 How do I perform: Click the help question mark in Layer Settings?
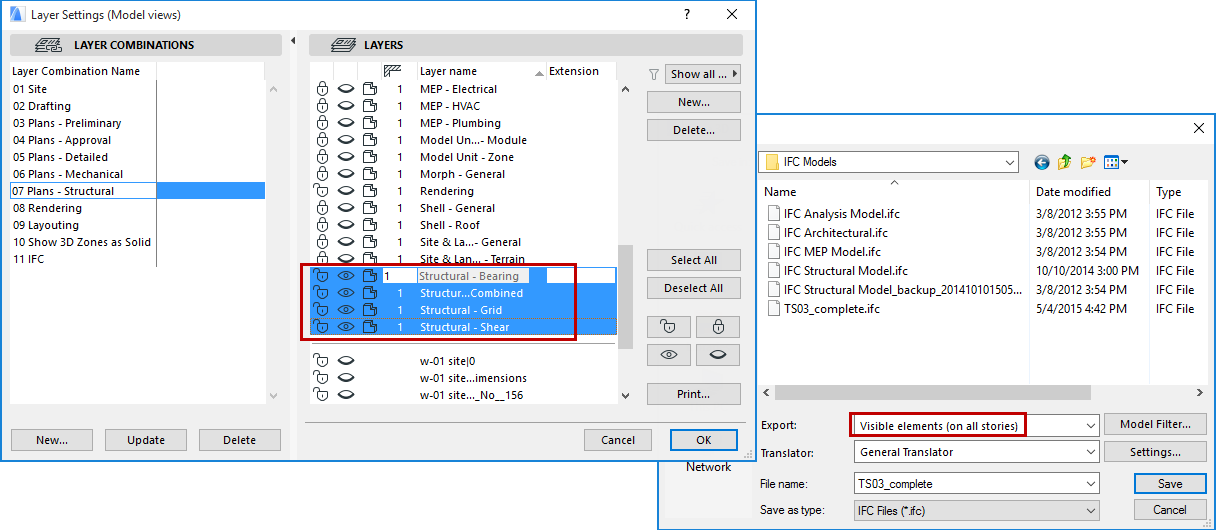tap(687, 14)
